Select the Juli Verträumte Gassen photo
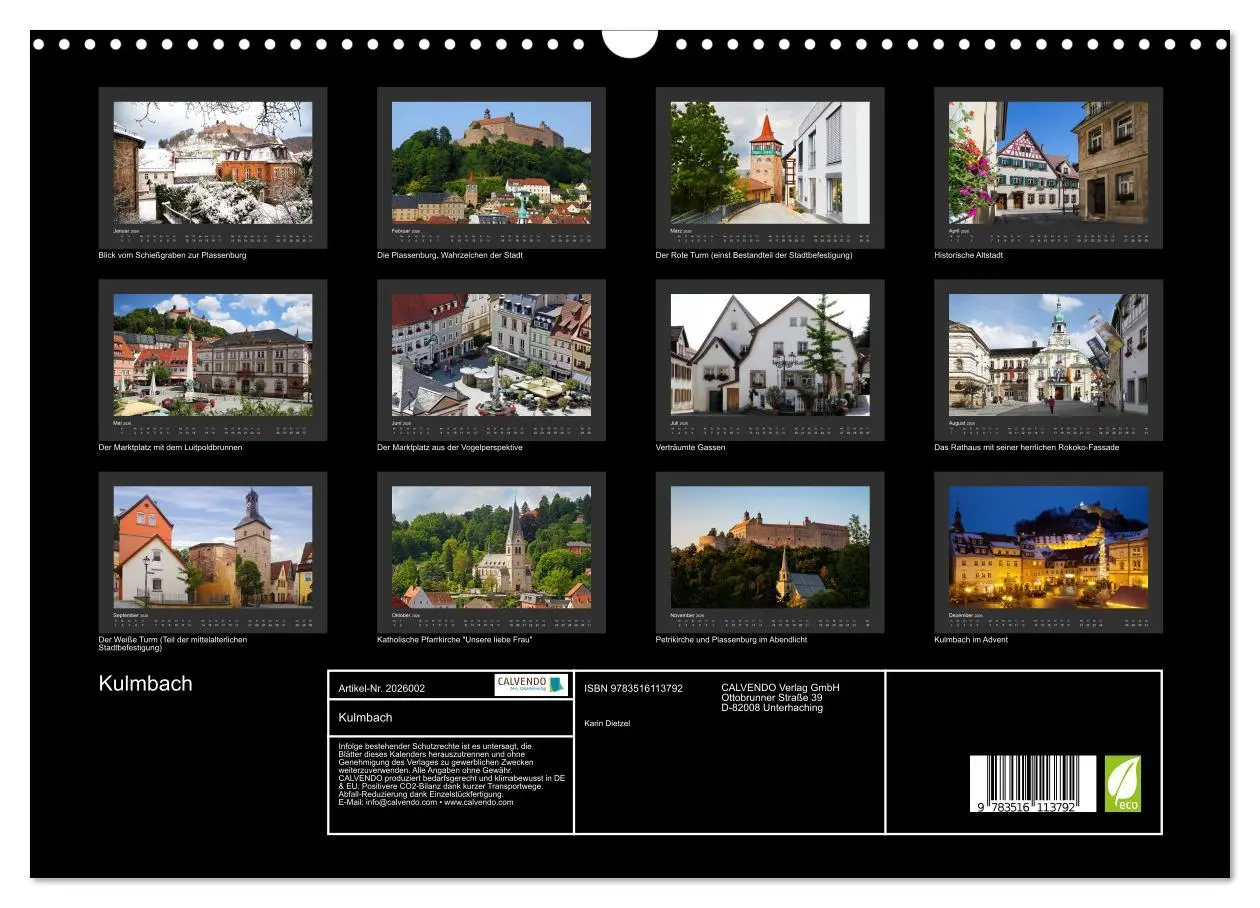Screen dimensions: 1260x908 [x=770, y=355]
